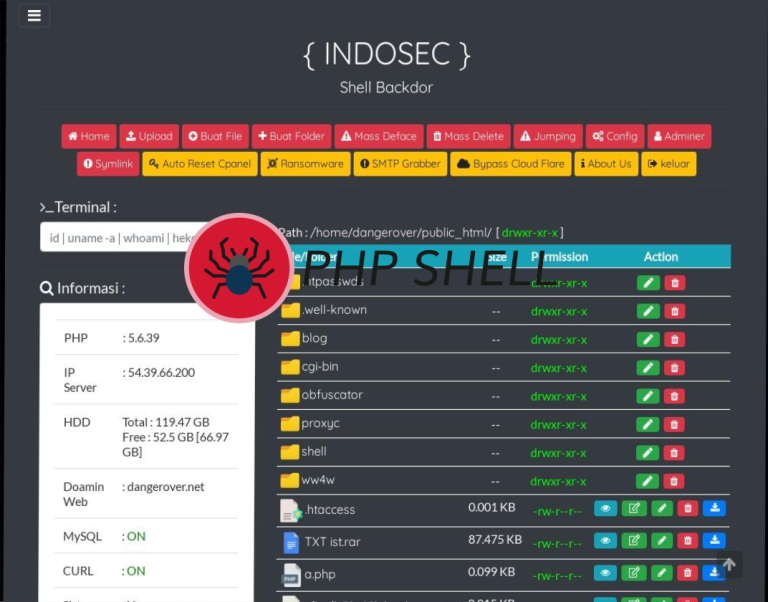Screen dimensions: 768x602
Task: Click the rename pencil icon for blog folder
Action: pyautogui.click(x=648, y=339)
